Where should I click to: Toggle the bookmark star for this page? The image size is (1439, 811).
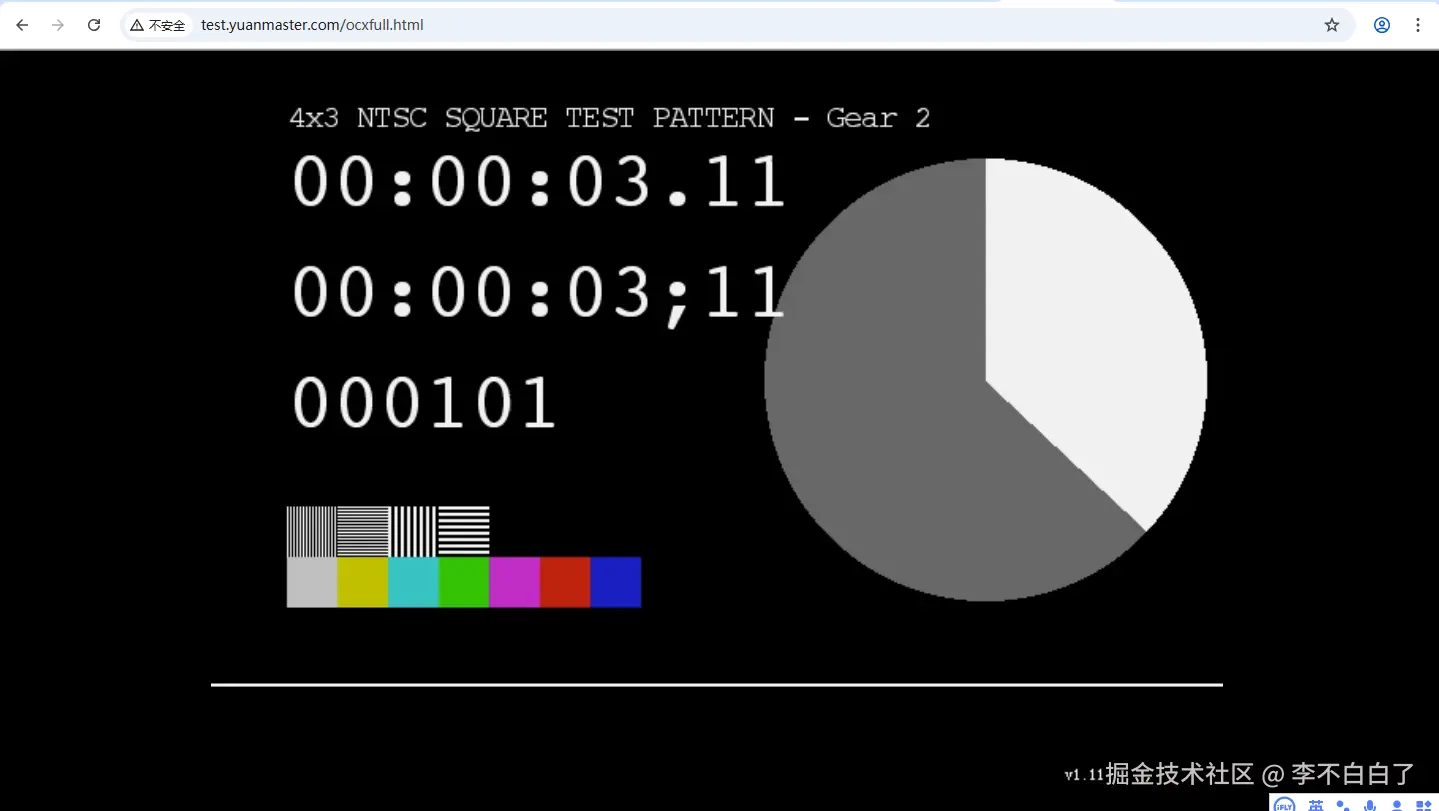tap(1331, 25)
